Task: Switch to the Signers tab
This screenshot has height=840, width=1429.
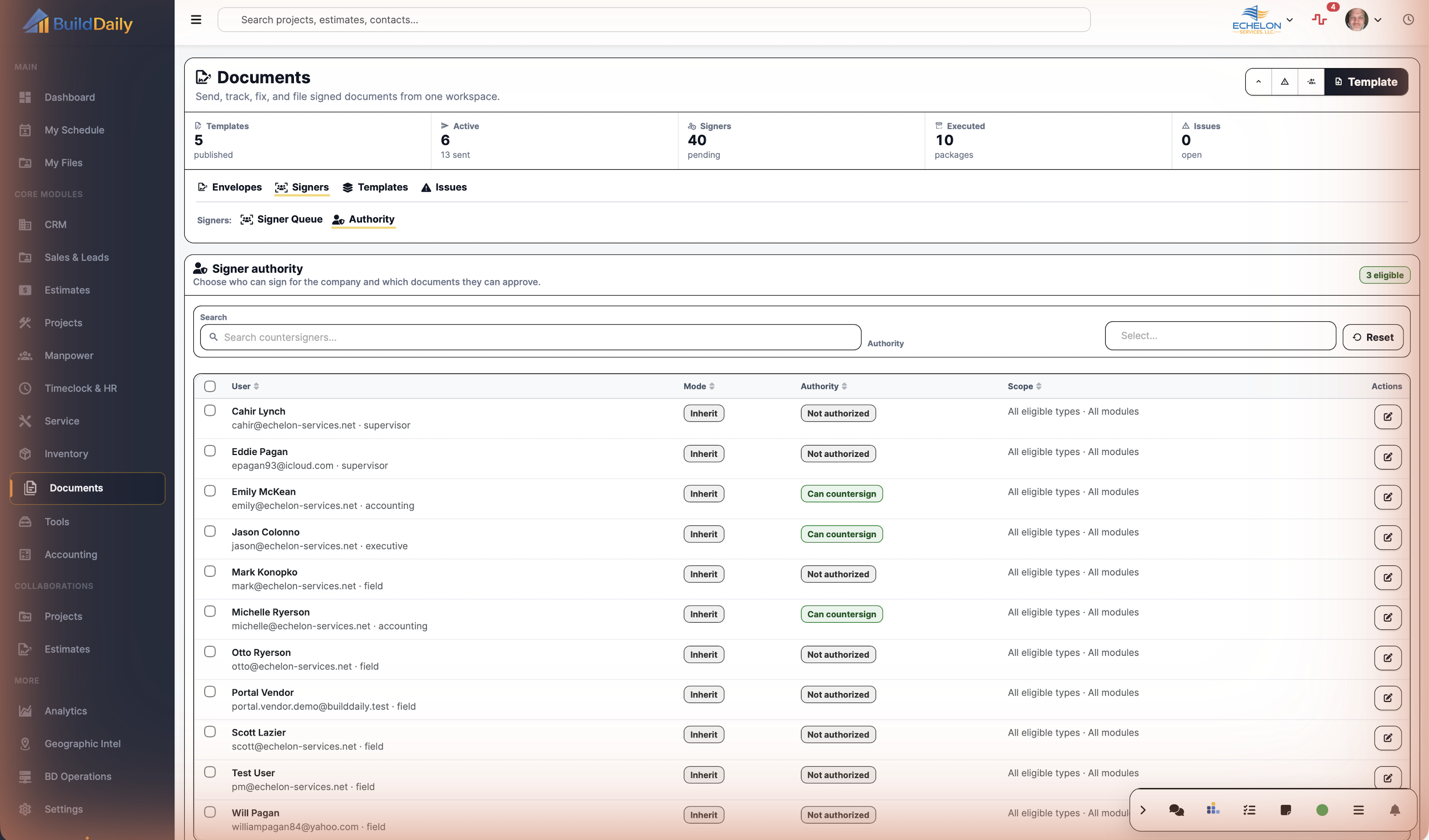Action: coord(301,187)
